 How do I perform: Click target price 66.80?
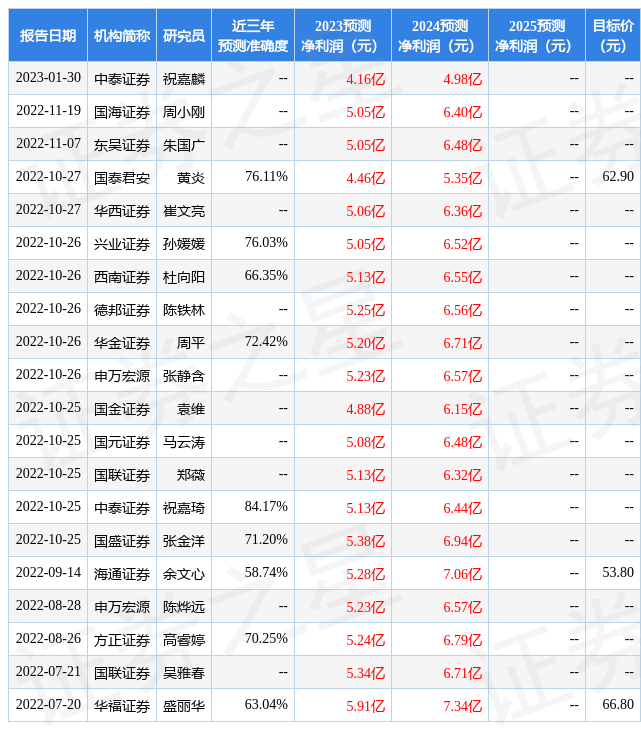pyautogui.click(x=618, y=705)
